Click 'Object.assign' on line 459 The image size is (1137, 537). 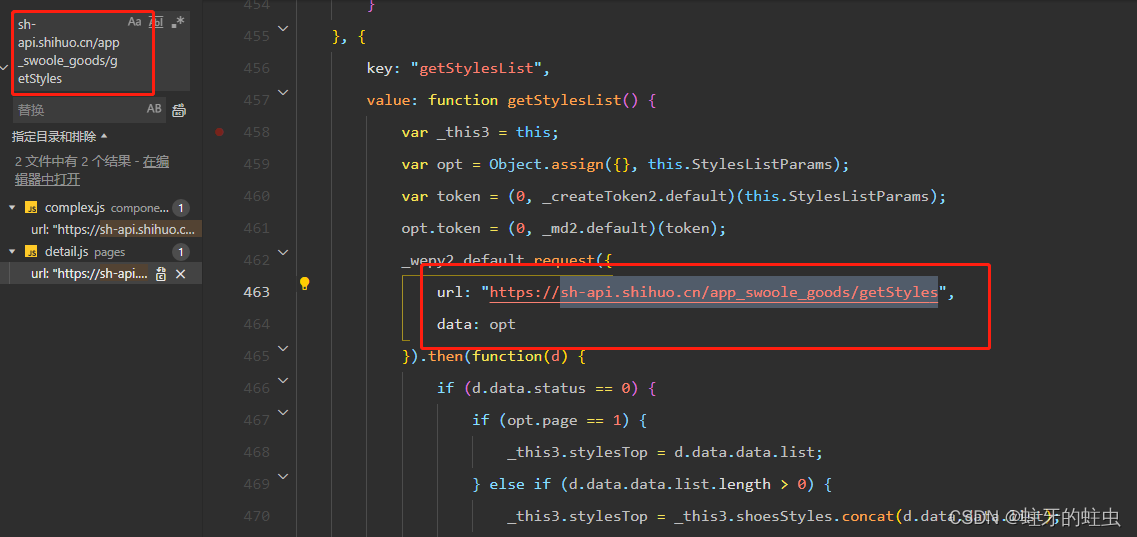546,164
